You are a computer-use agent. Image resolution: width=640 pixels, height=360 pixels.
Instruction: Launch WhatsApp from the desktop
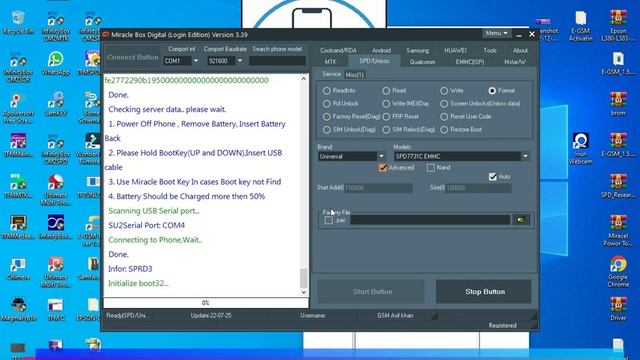(56, 63)
